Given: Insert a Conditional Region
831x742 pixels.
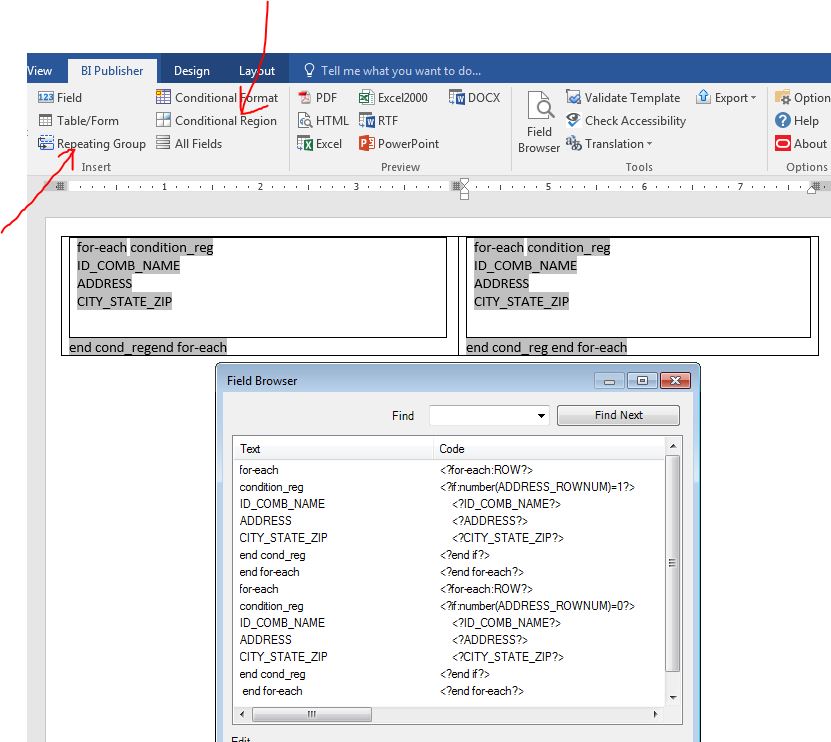Looking at the screenshot, I should tap(216, 121).
